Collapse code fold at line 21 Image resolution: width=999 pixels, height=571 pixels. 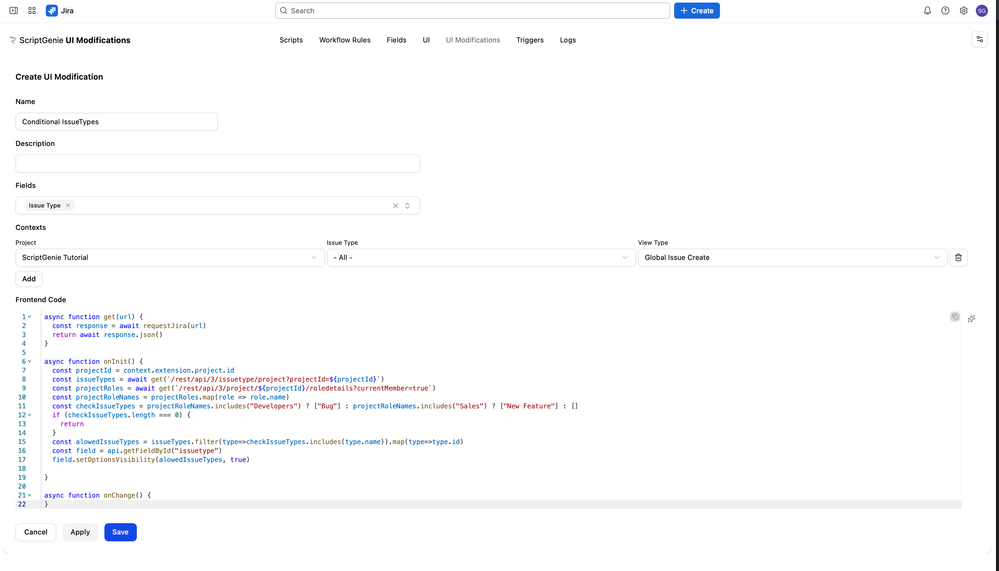(x=29, y=495)
